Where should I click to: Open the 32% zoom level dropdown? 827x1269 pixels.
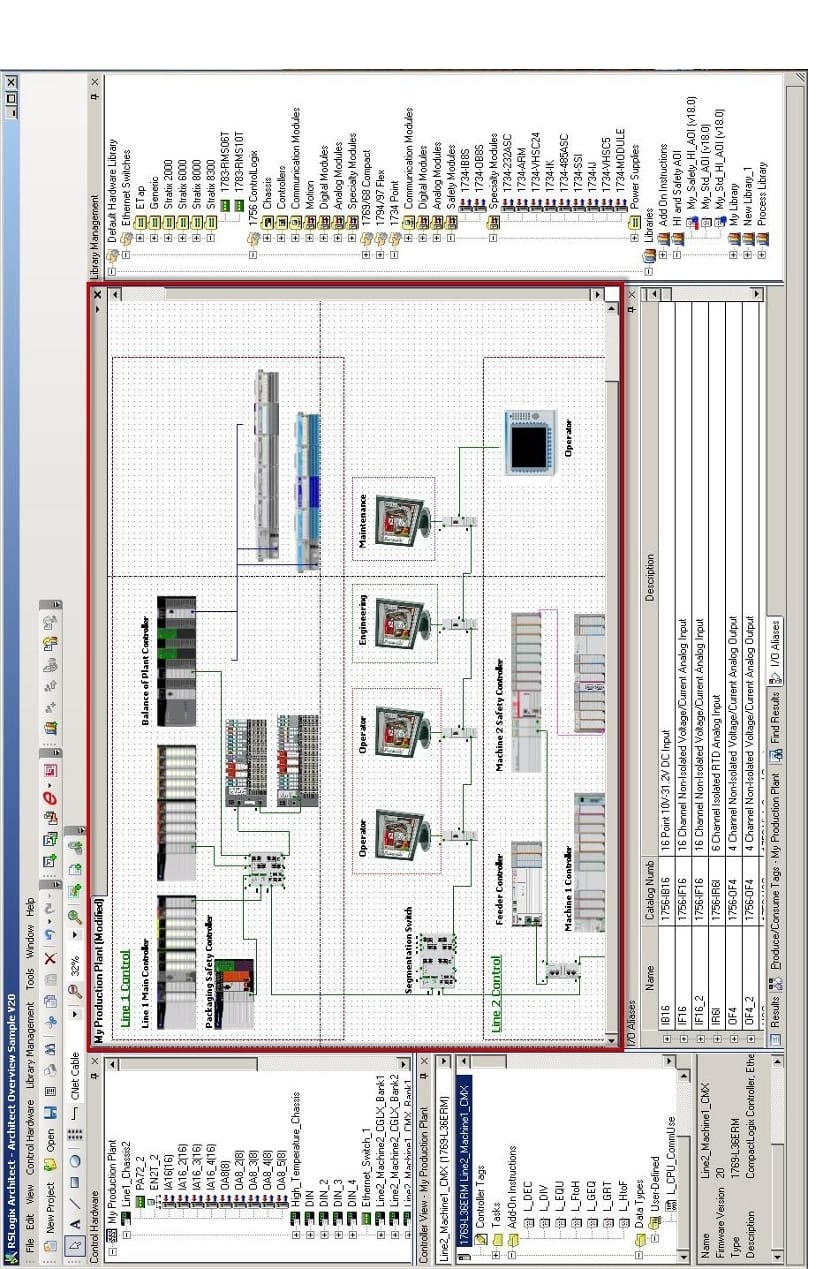point(76,937)
